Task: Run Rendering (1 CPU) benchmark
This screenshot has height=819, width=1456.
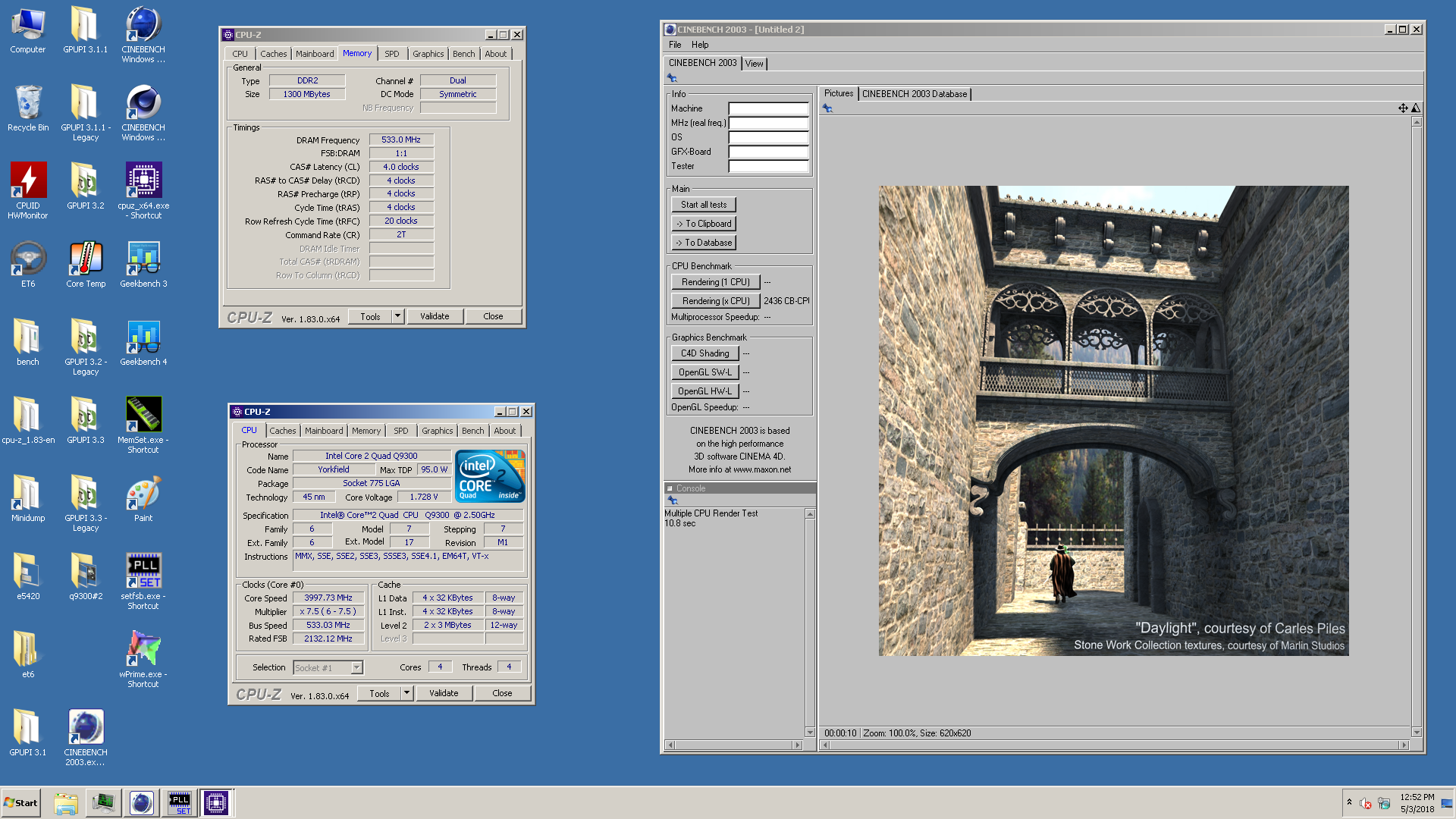Action: 716,282
